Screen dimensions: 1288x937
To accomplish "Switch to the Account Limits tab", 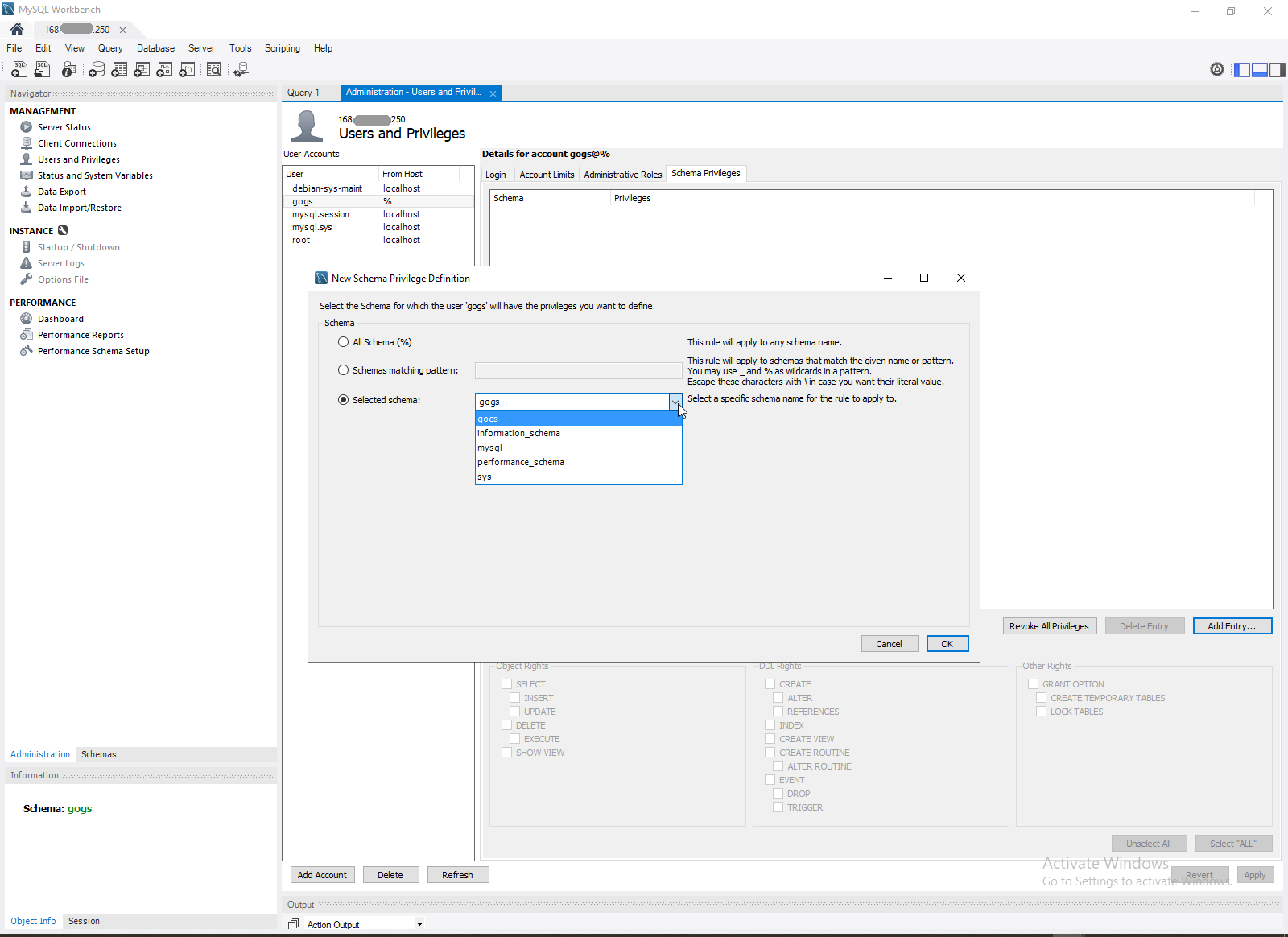I will 547,175.
